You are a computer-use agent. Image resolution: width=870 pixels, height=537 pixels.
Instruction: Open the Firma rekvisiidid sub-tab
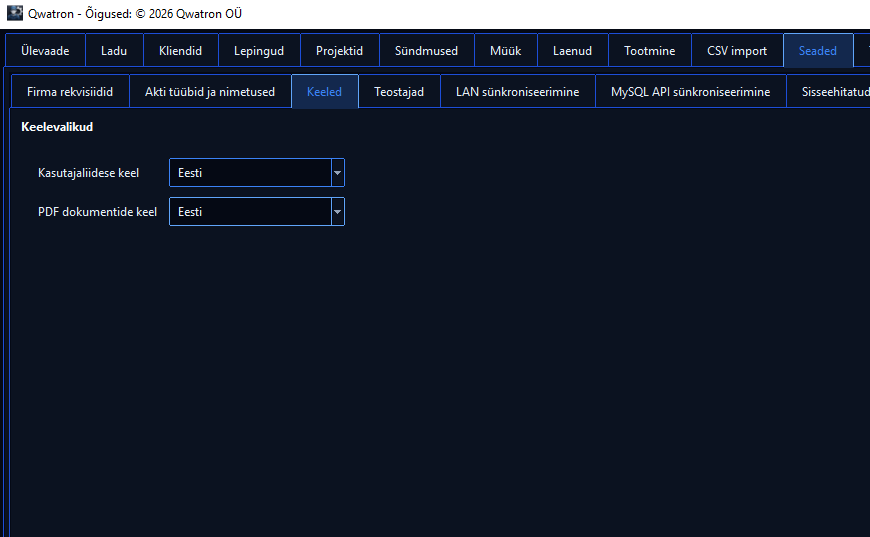(70, 92)
